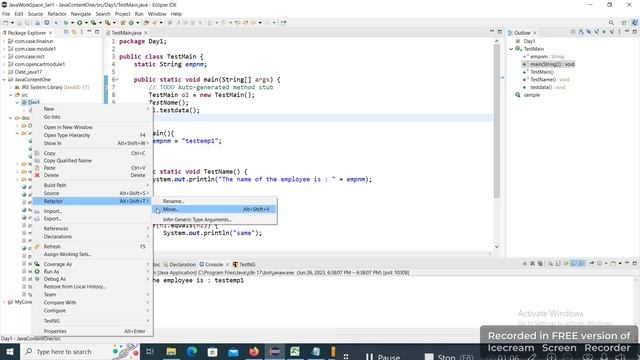
Task: Collapse the TestMain node in Outline
Action: (x=511, y=49)
